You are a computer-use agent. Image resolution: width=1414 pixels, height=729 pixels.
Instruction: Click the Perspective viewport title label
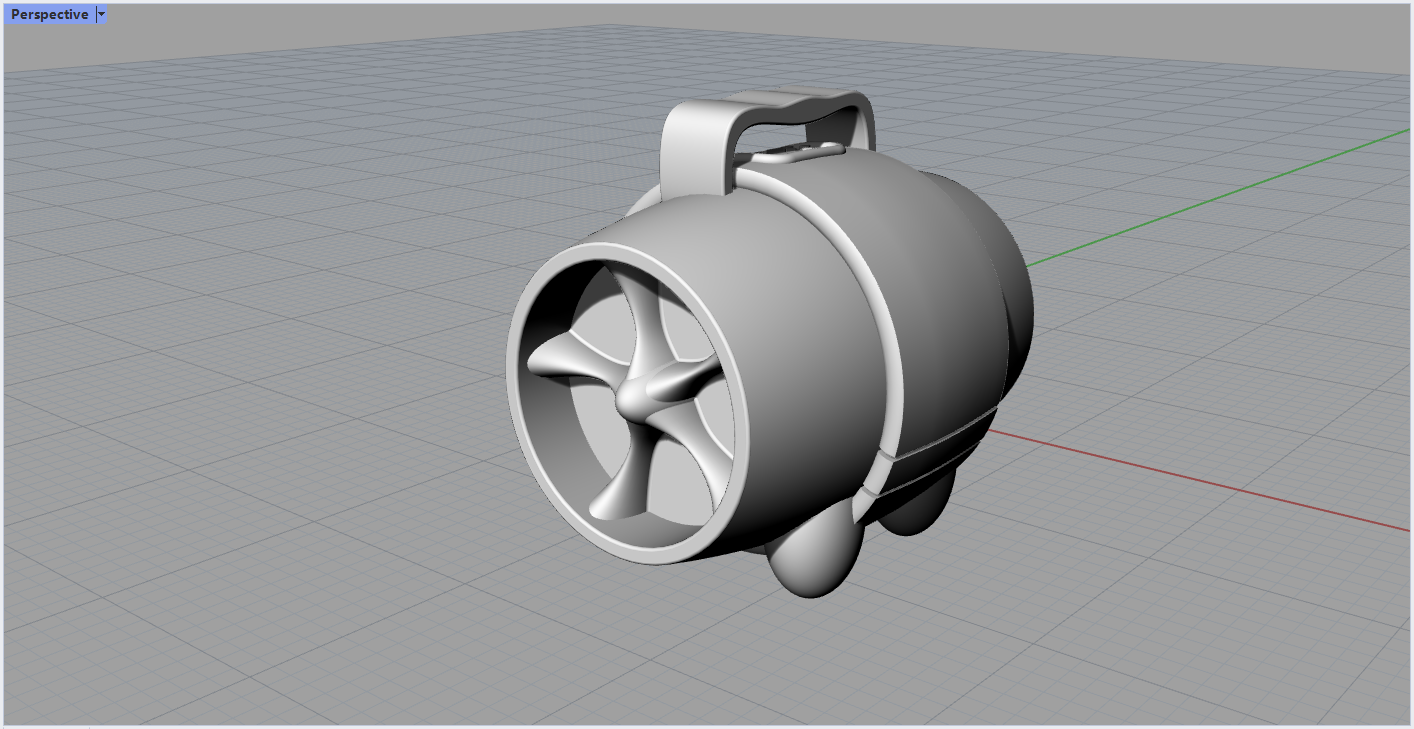point(49,15)
